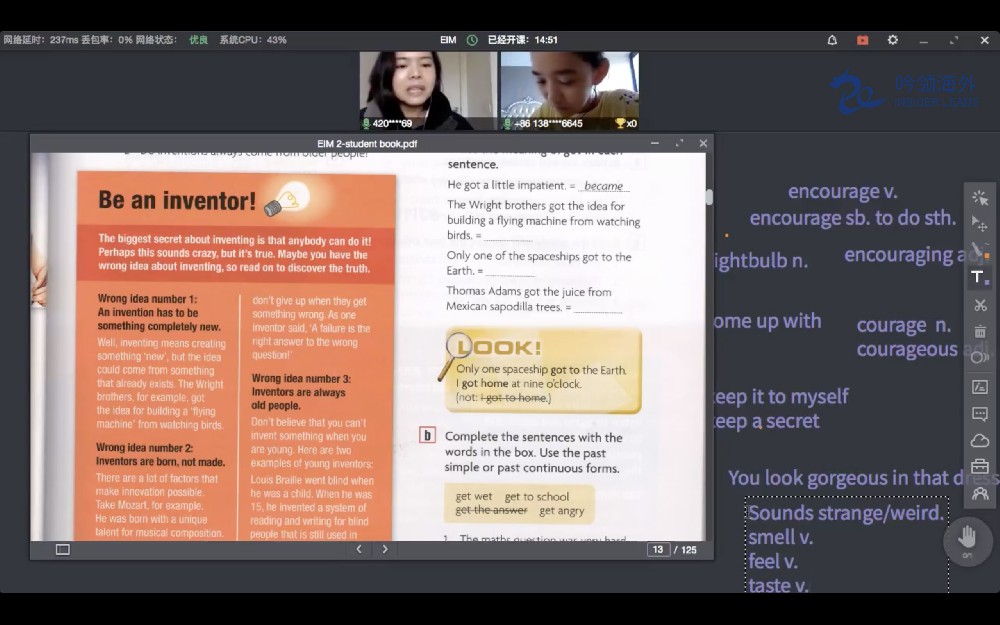This screenshot has width=1000, height=625.
Task: Click the page number field showing 13
Action: pyautogui.click(x=657, y=549)
